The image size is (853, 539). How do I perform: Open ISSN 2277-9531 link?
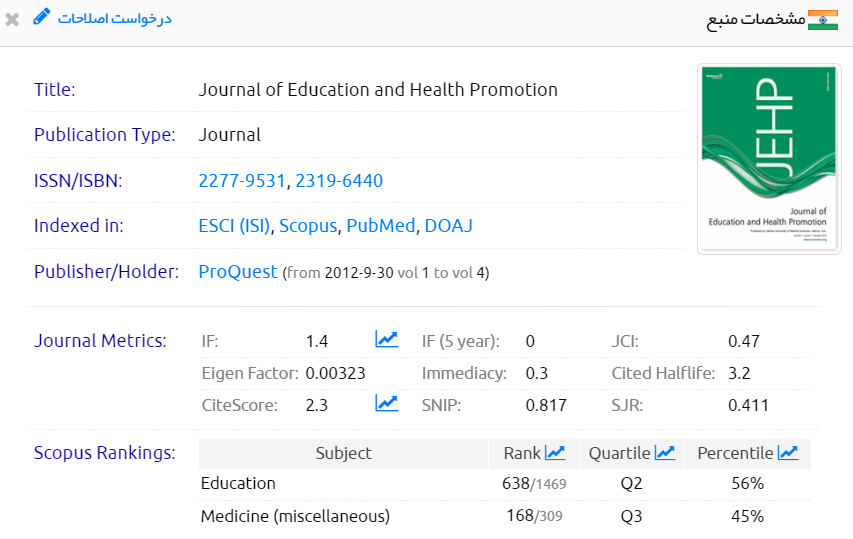pyautogui.click(x=242, y=181)
